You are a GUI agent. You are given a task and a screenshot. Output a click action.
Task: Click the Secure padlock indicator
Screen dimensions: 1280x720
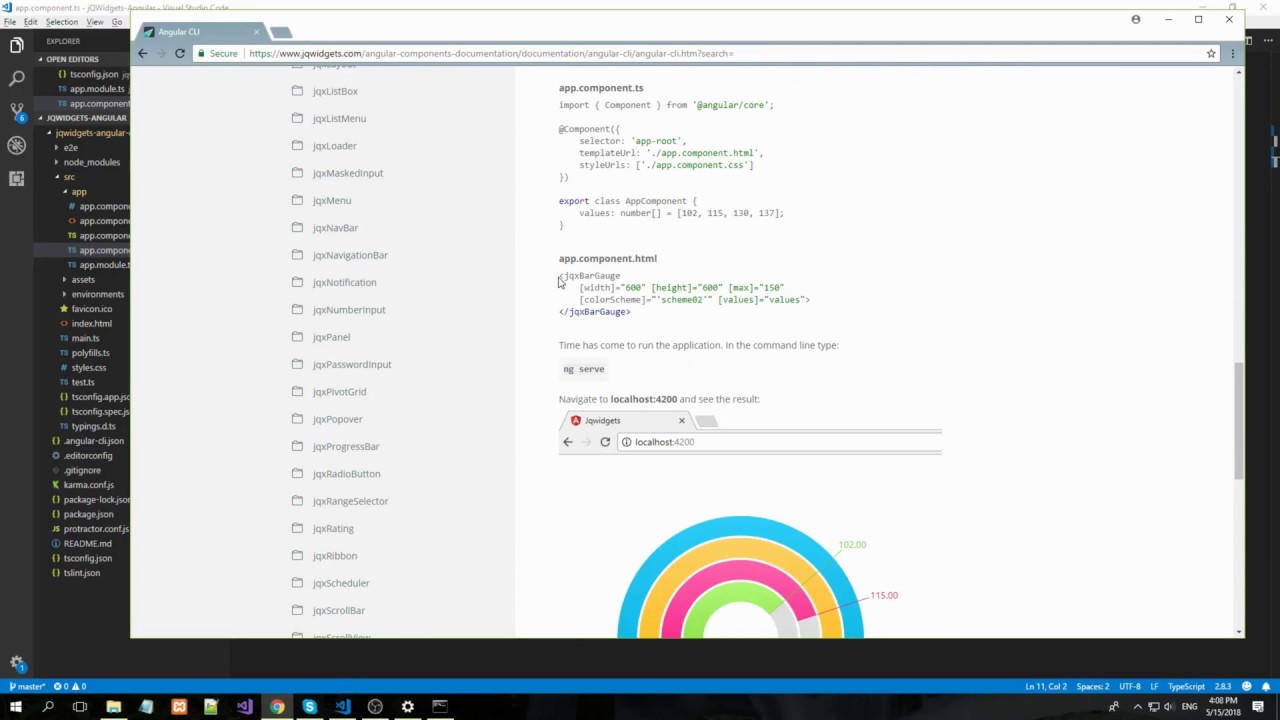217,53
